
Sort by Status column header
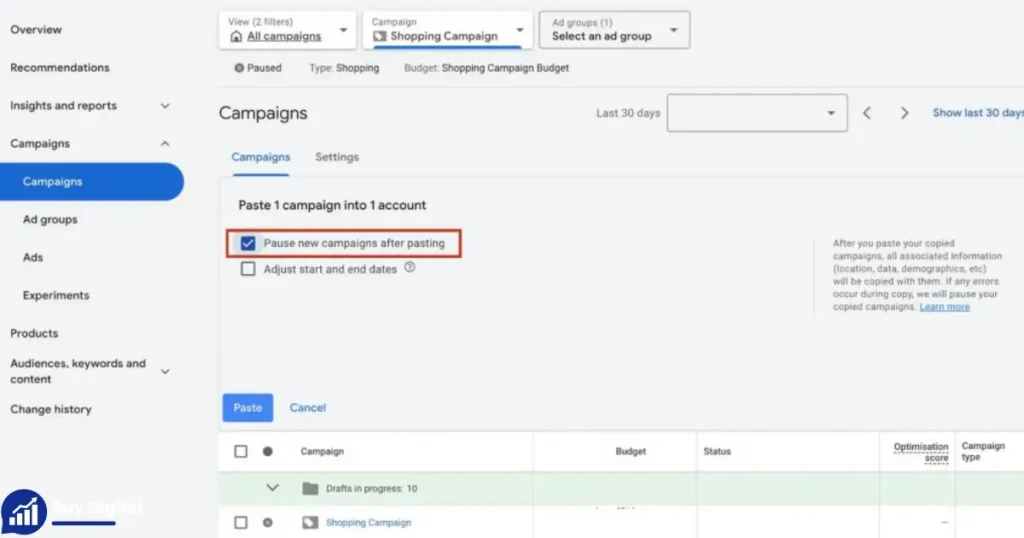pyautogui.click(x=717, y=451)
